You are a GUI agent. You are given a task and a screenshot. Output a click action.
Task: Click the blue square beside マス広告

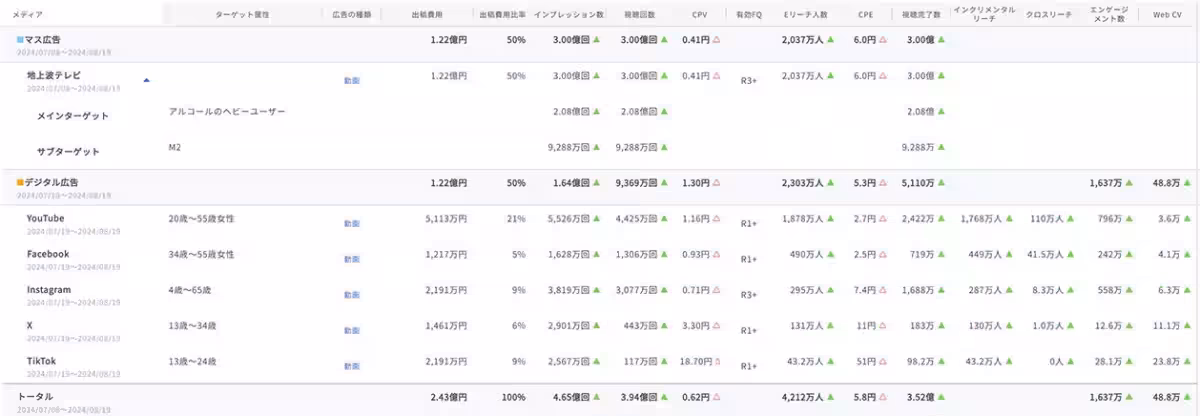(x=20, y=40)
